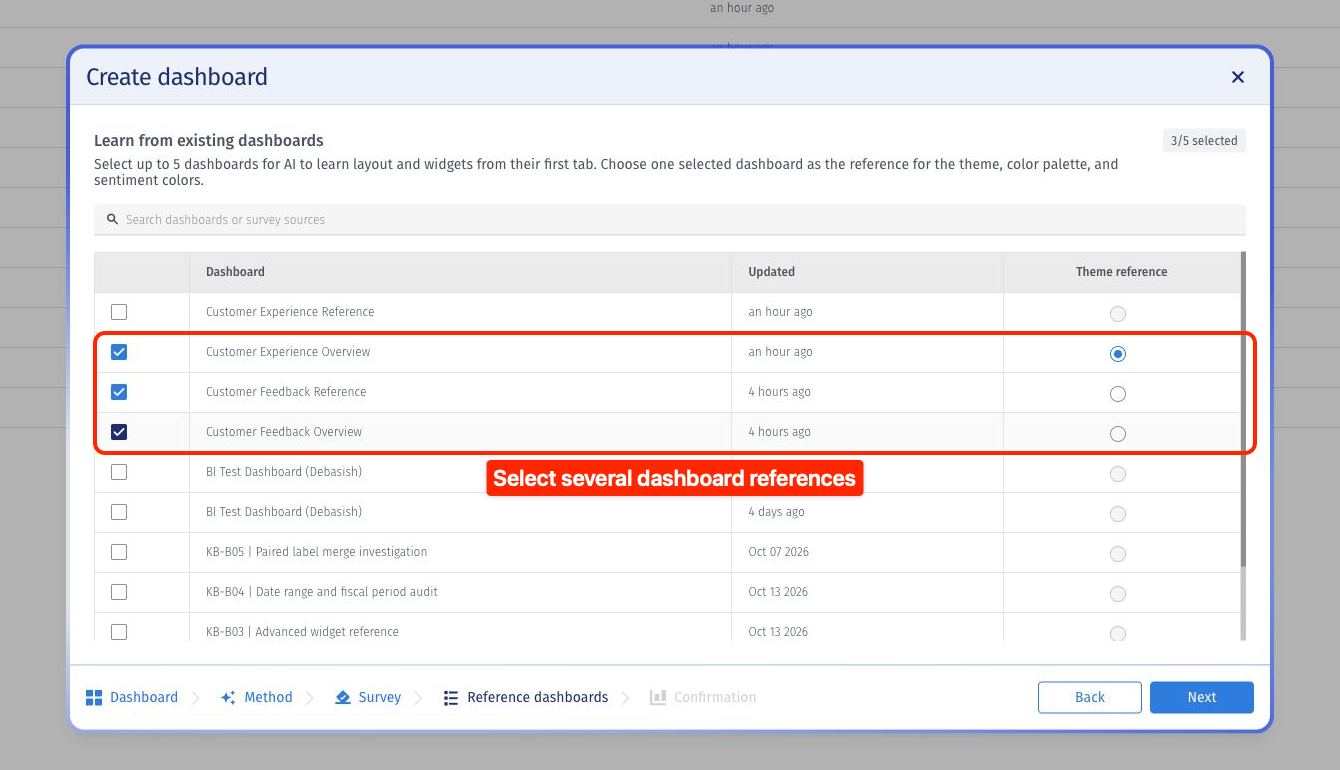Viewport: 1340px width, 770px height.
Task: Click the Back button
Action: click(x=1090, y=697)
